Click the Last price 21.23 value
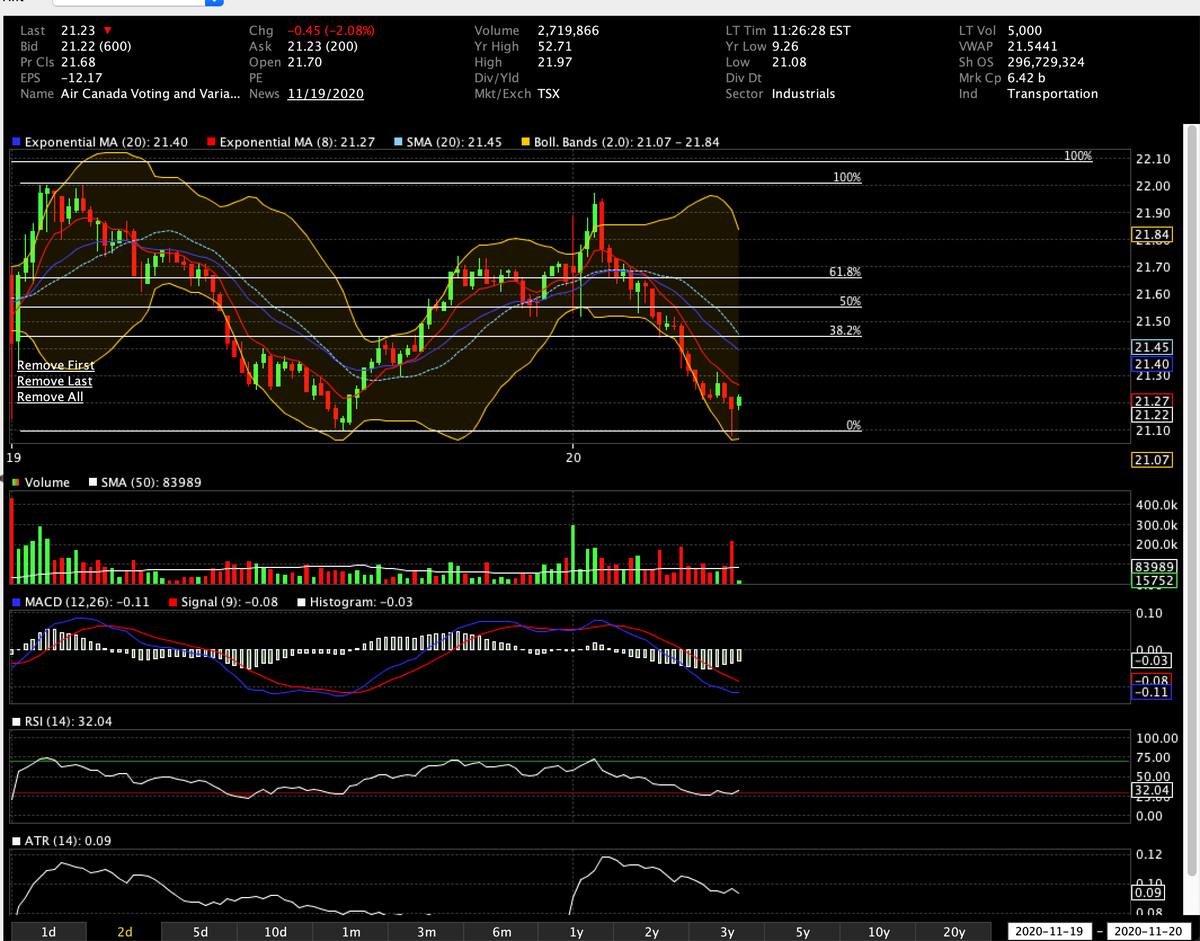Image resolution: width=1200 pixels, height=941 pixels. [x=78, y=31]
